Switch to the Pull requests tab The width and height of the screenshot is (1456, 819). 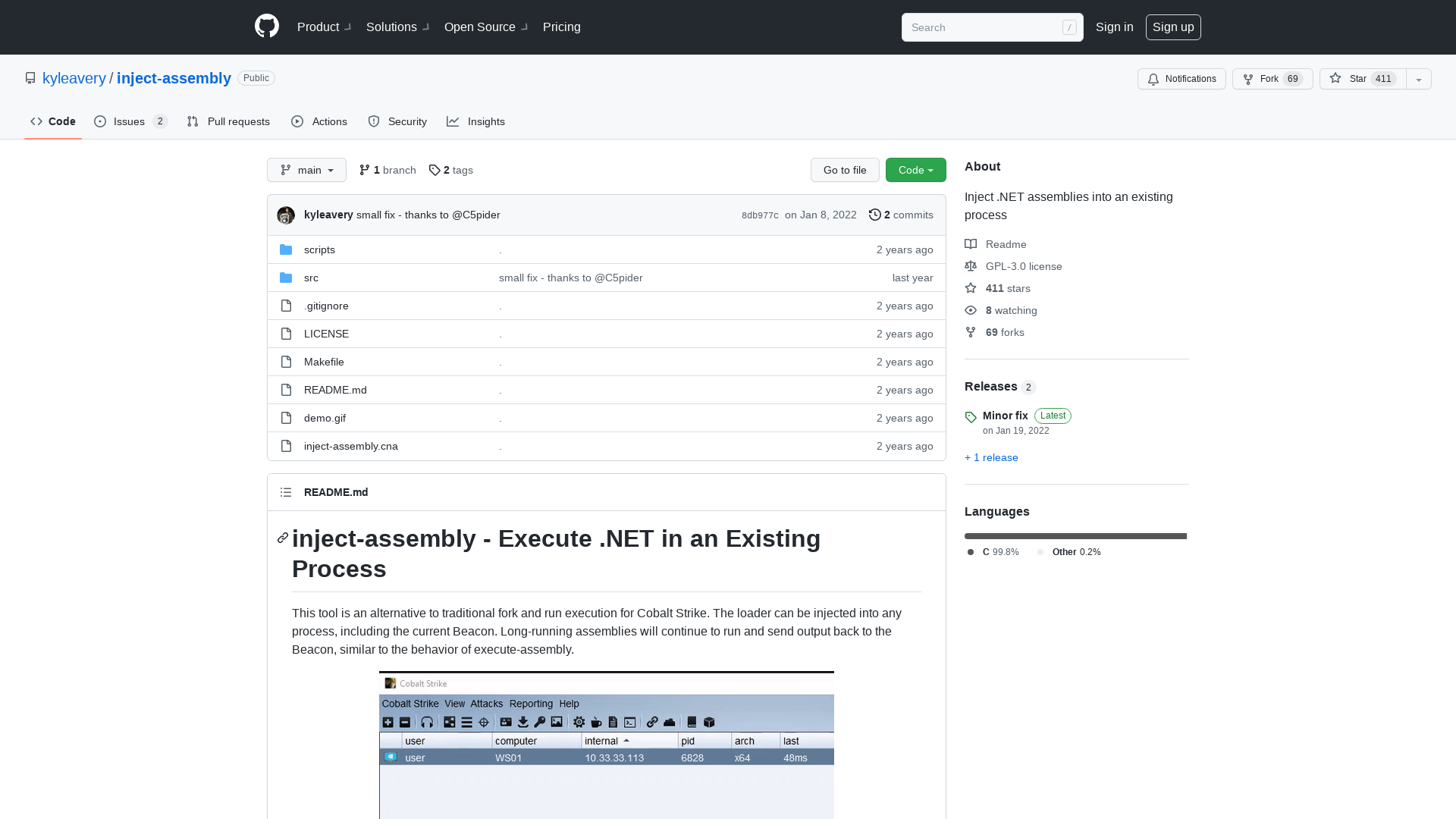pos(228,121)
